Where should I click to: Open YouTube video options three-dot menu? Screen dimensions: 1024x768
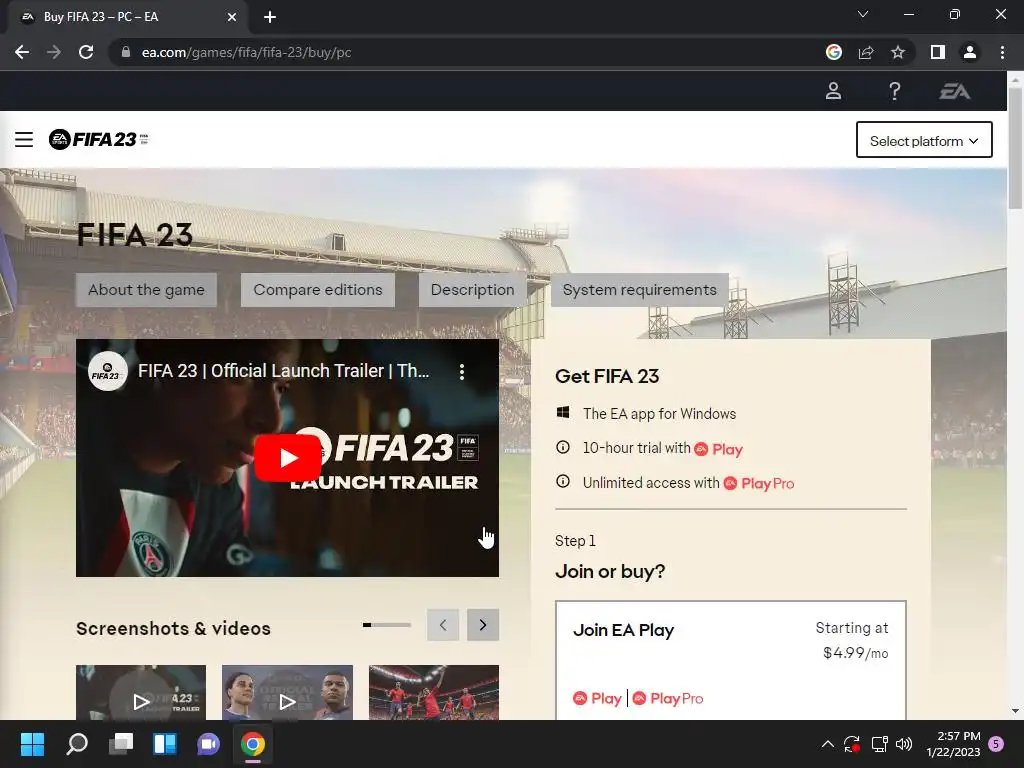click(462, 372)
